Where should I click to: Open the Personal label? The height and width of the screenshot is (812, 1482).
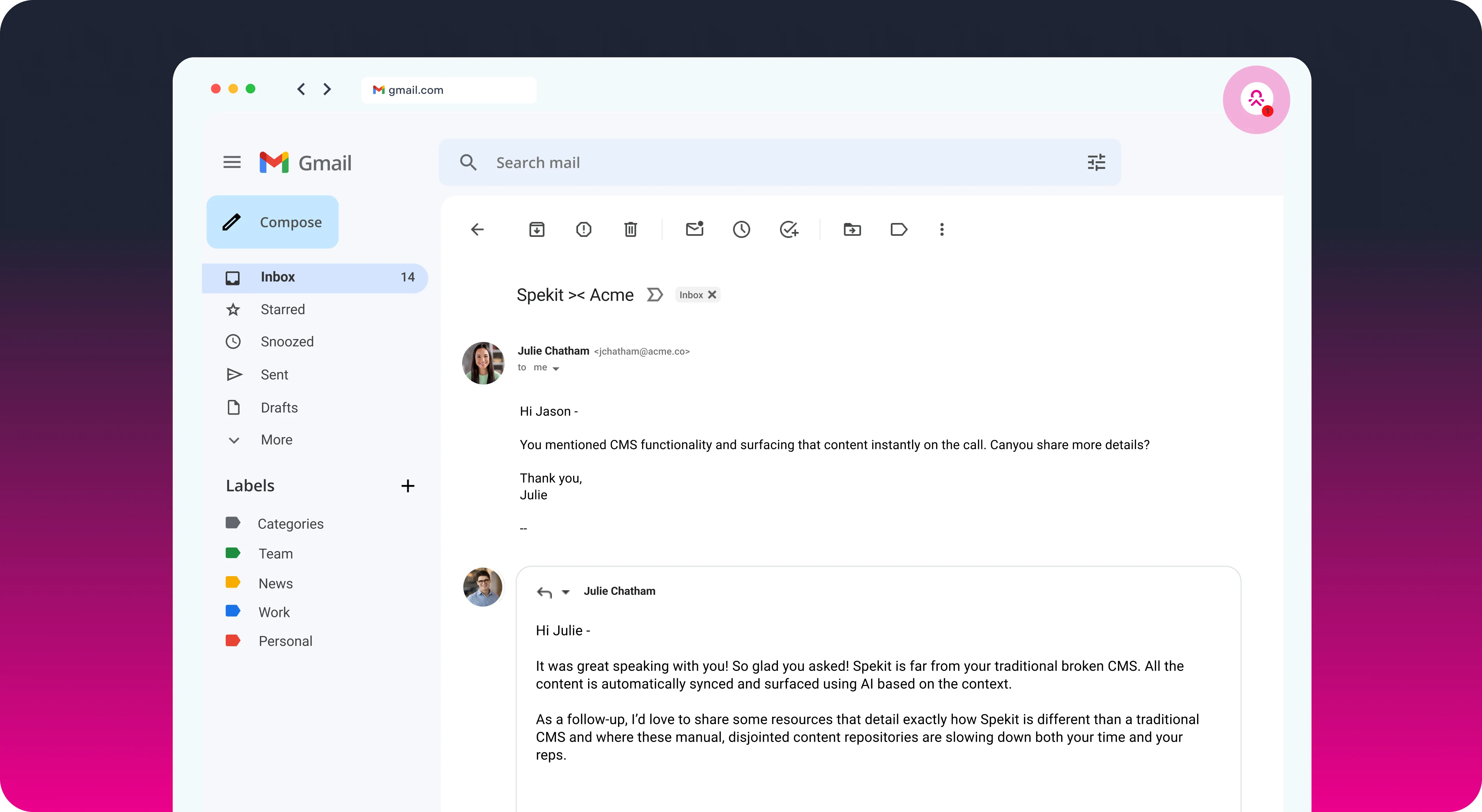pos(285,642)
